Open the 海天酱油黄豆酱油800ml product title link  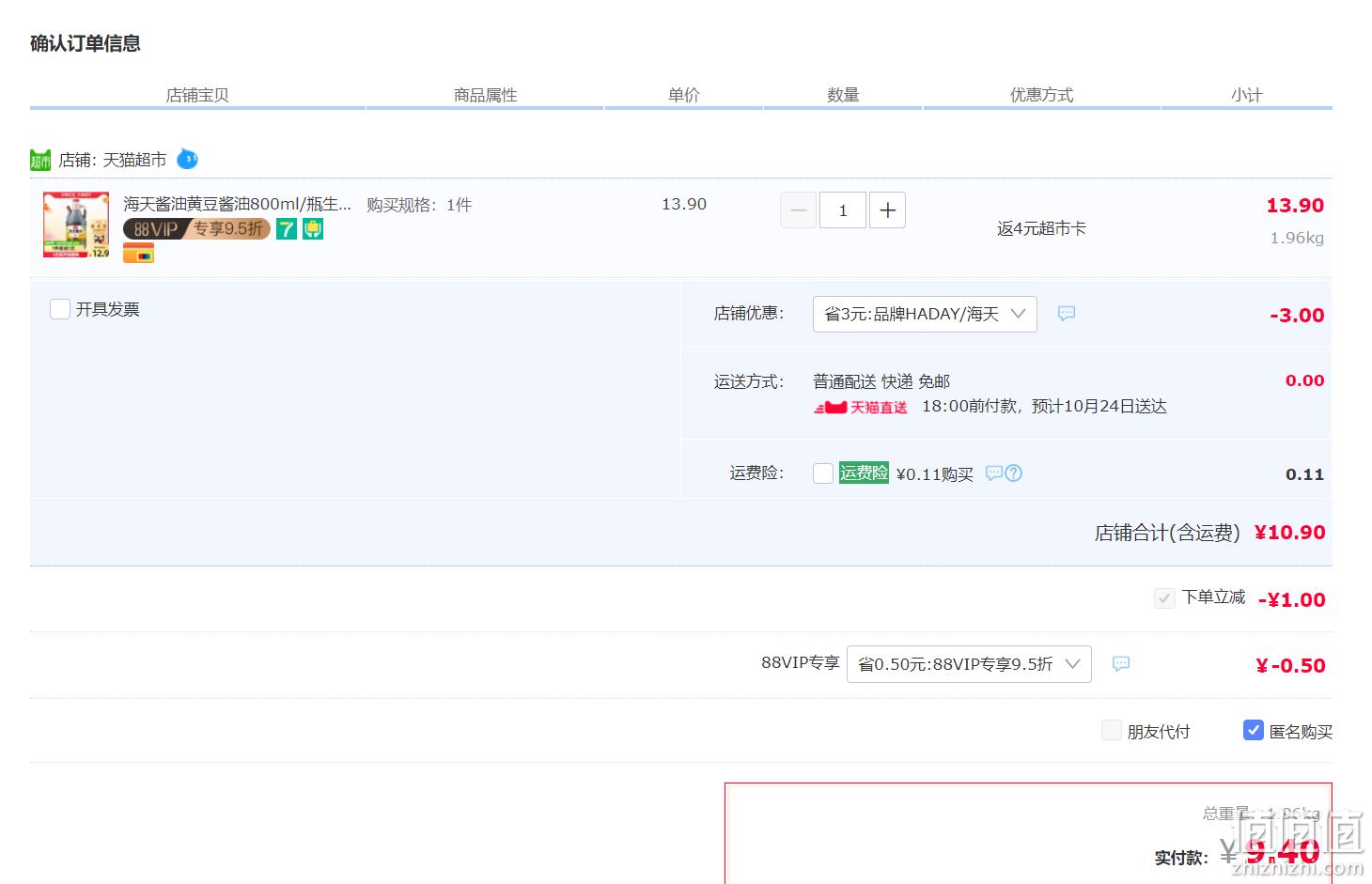click(237, 204)
